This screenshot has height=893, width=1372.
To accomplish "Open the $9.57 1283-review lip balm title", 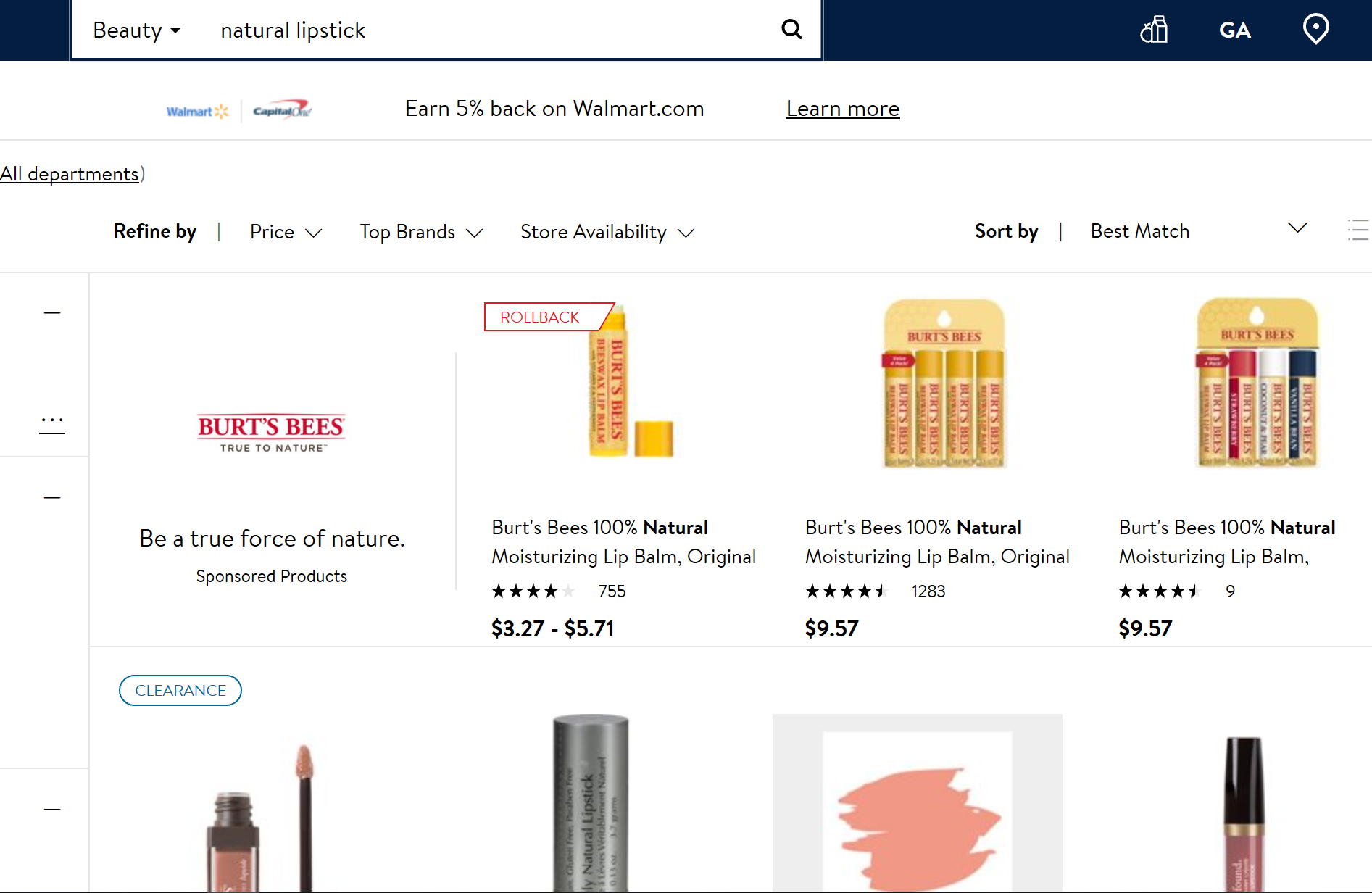I will 936,541.
